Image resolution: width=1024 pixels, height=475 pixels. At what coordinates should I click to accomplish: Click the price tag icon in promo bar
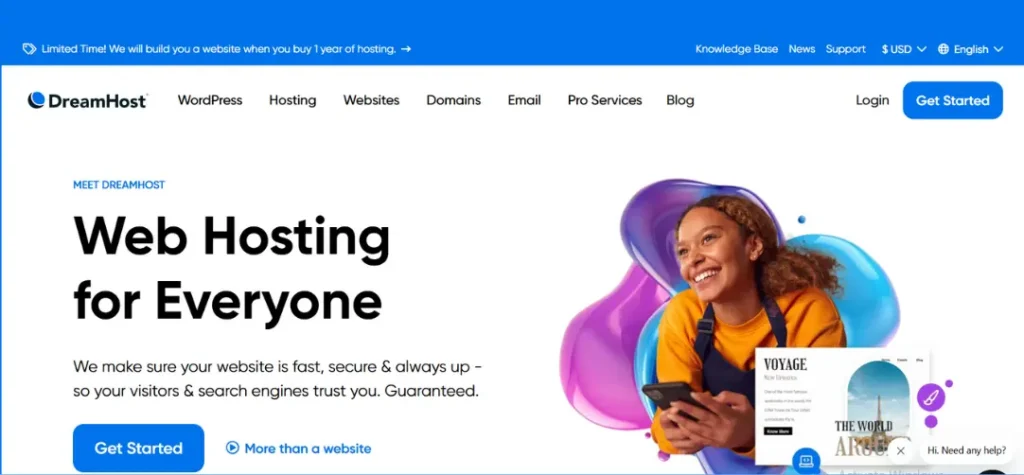(29, 49)
